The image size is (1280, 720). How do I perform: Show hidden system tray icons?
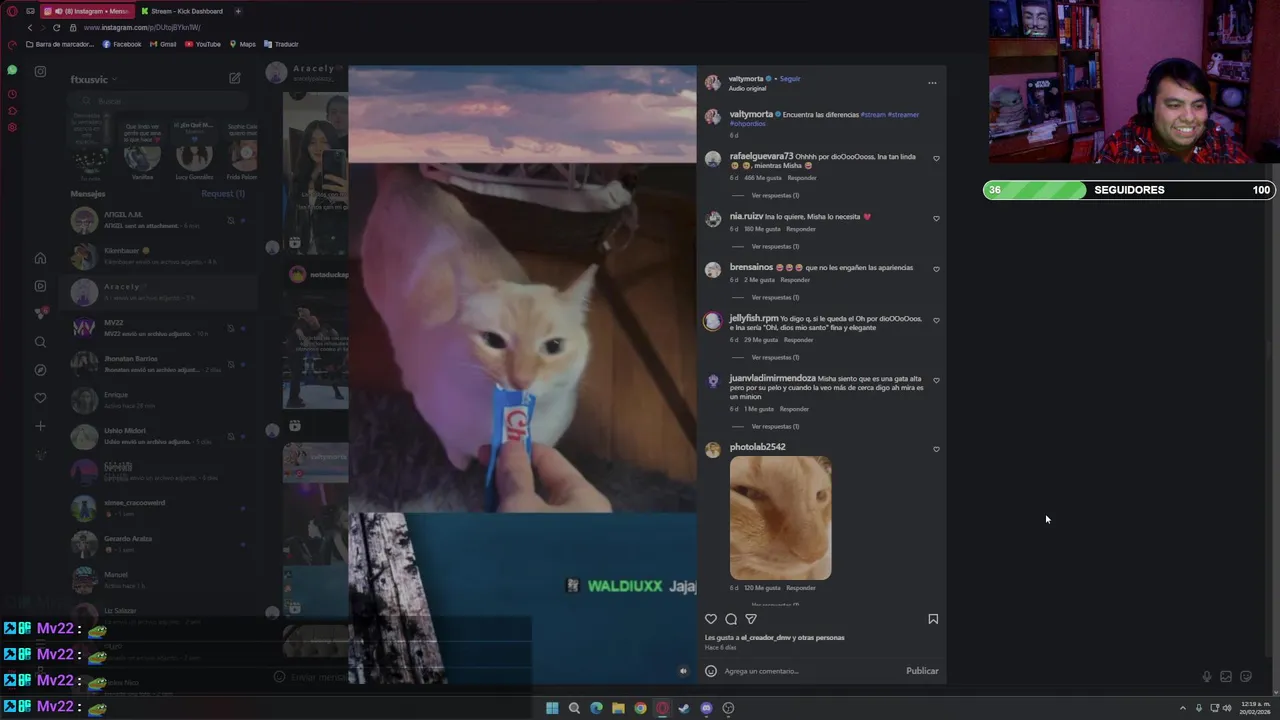[1182, 708]
